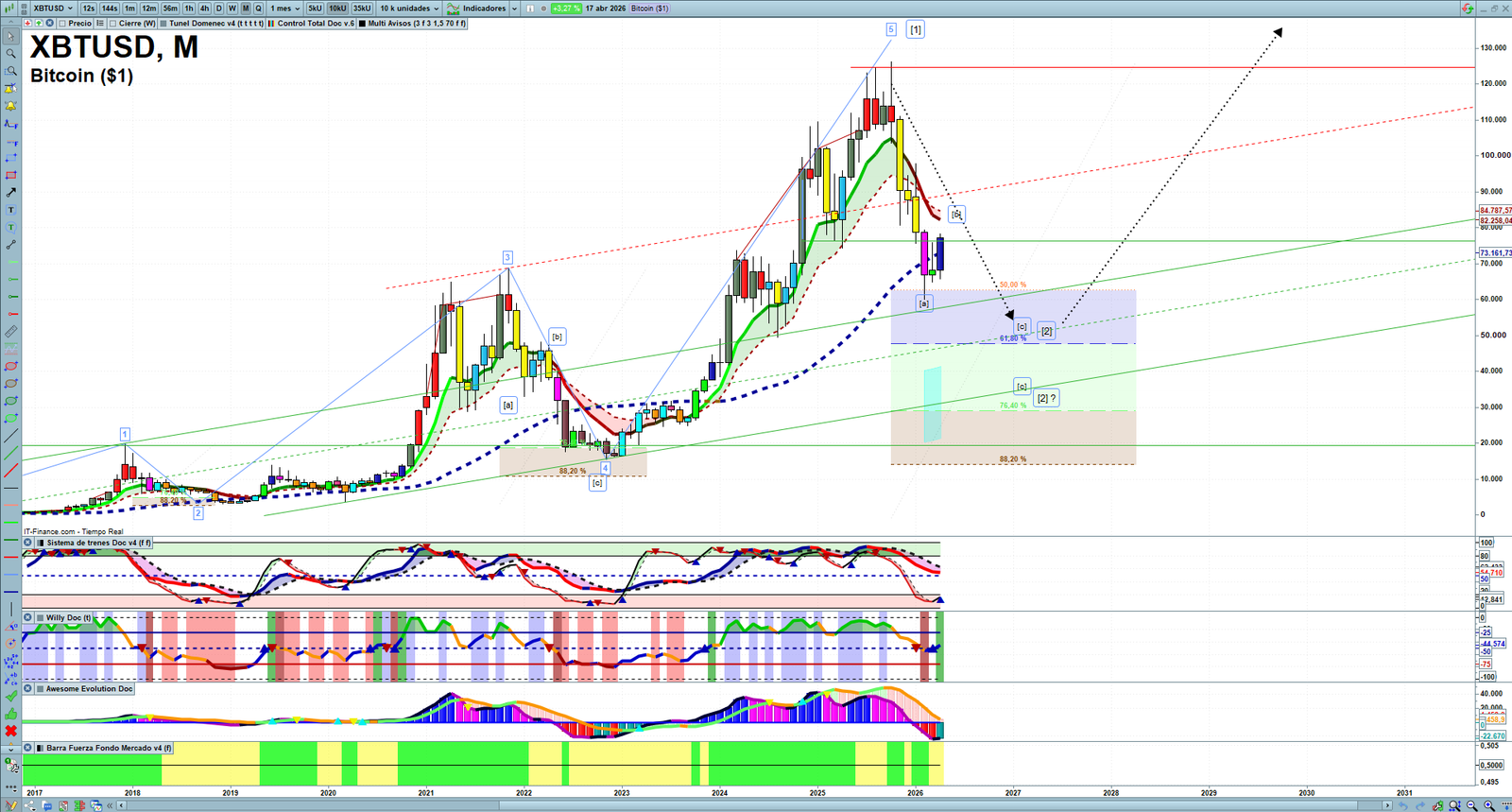Click the green plus icon beside Precio
The width and height of the screenshot is (1512, 812).
tap(39, 24)
